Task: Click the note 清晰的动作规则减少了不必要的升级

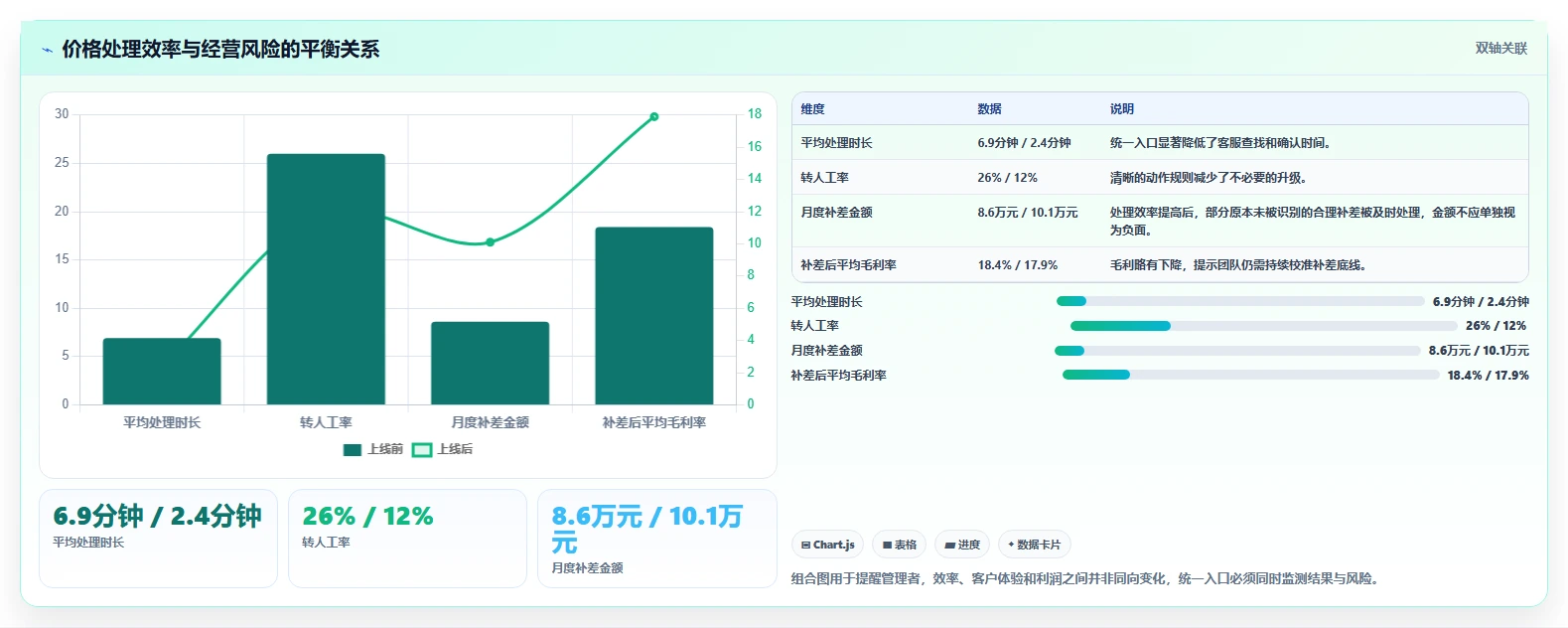Action: pos(1208,178)
